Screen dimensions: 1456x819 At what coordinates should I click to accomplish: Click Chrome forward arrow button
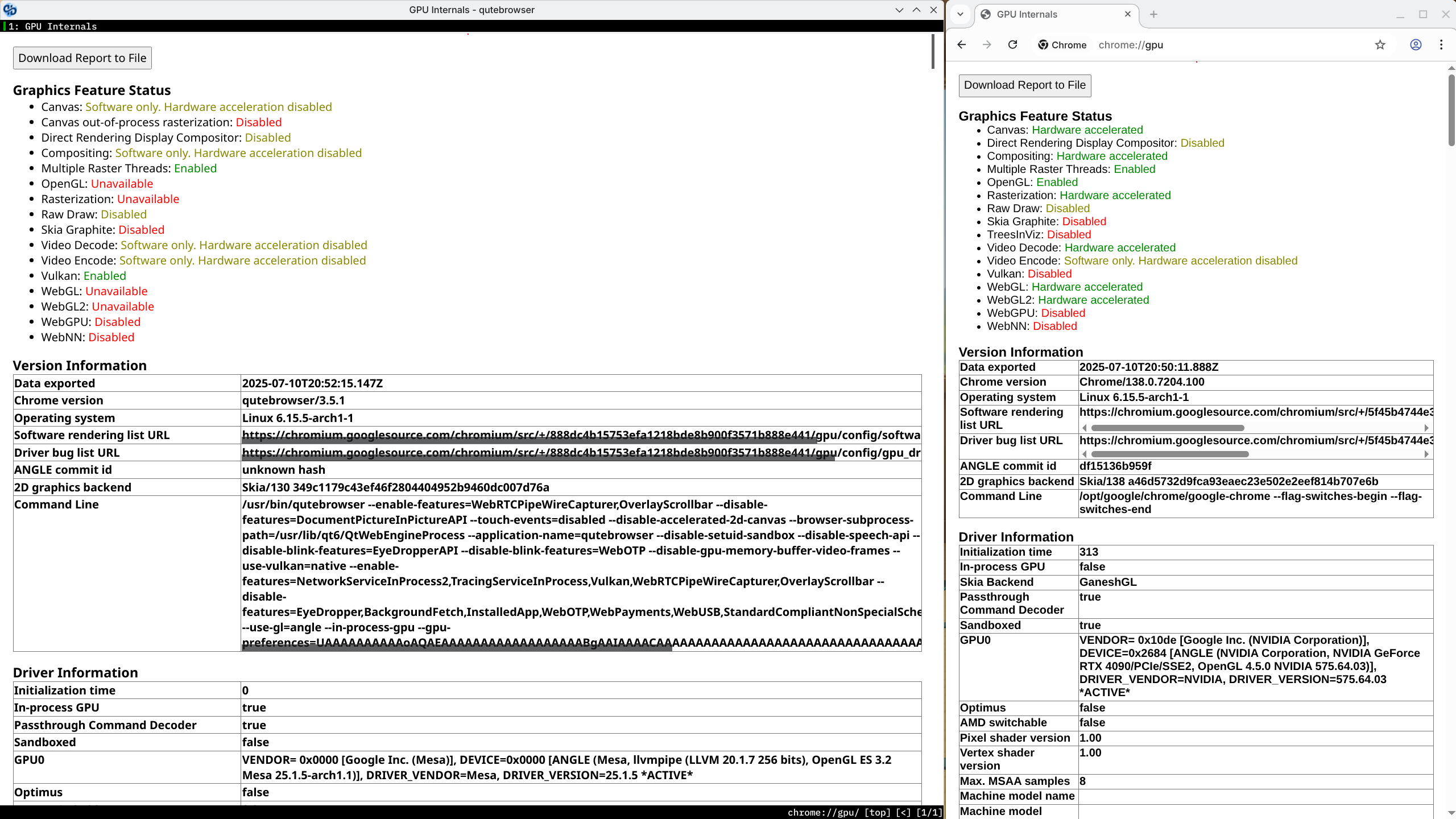(987, 45)
